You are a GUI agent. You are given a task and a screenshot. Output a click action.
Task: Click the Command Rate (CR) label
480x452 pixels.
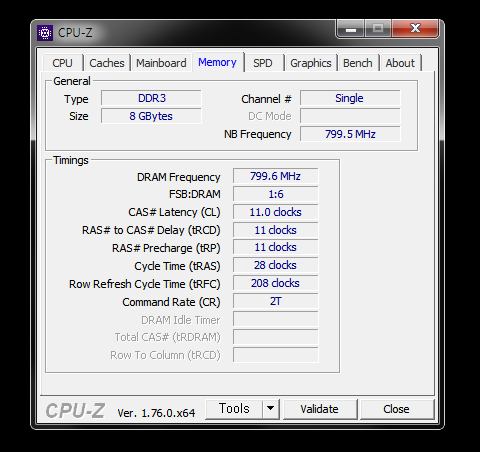tap(171, 302)
